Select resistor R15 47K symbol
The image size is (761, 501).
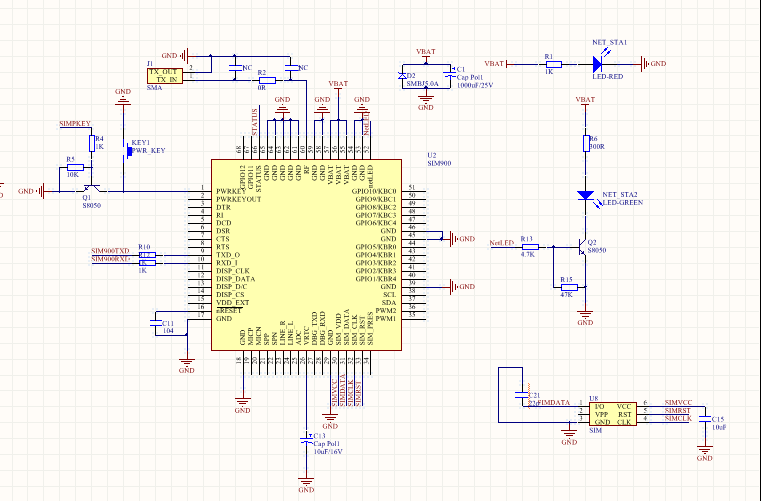pyautogui.click(x=569, y=287)
